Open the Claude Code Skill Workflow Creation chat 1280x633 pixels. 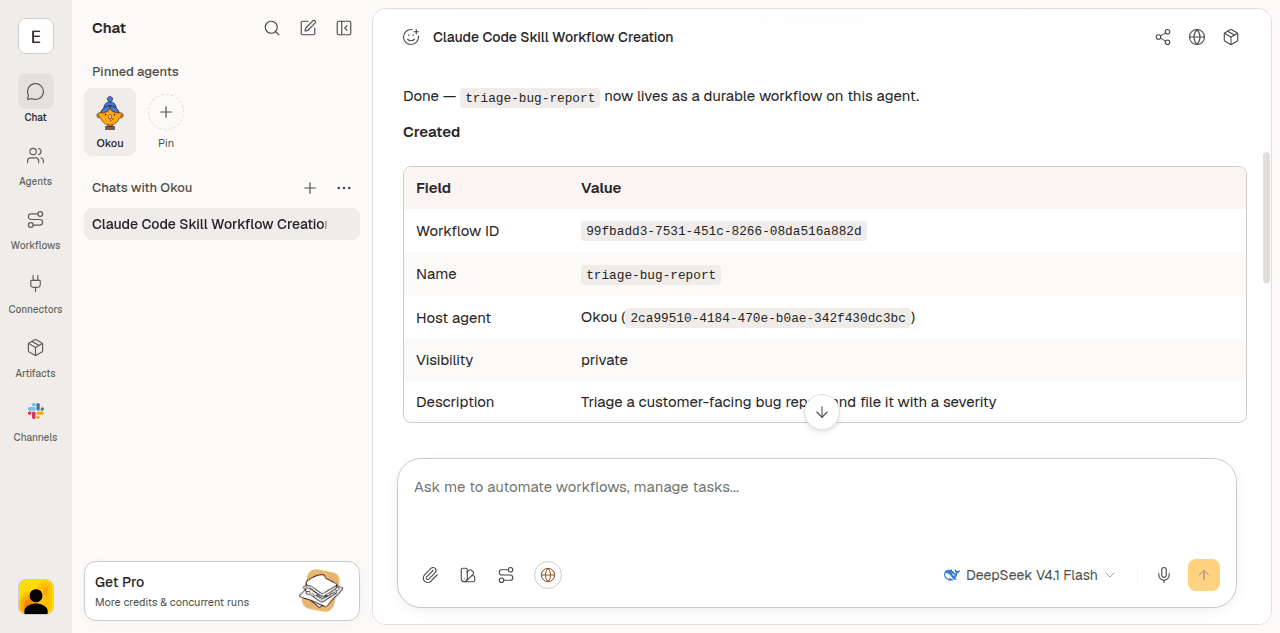pos(222,224)
